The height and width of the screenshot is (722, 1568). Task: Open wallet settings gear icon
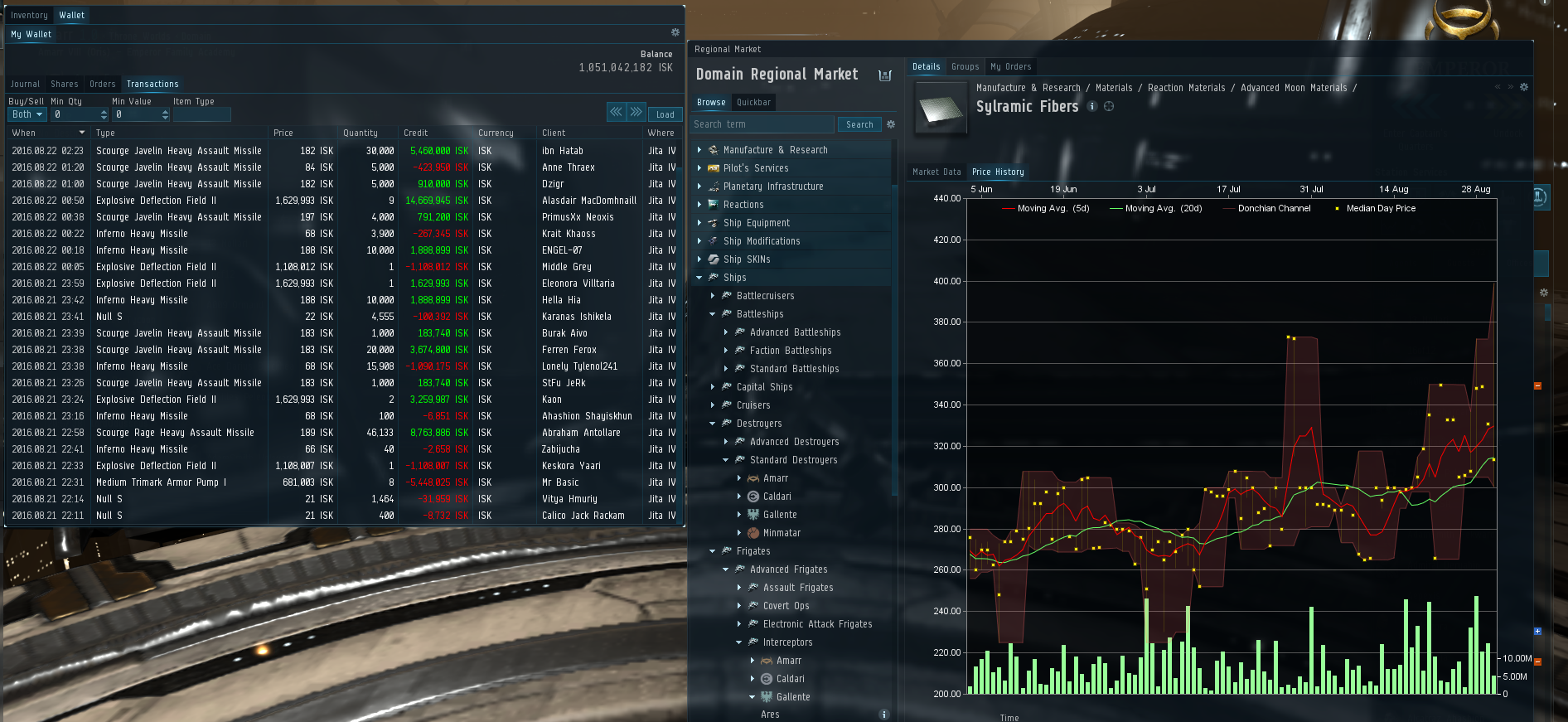click(x=675, y=32)
